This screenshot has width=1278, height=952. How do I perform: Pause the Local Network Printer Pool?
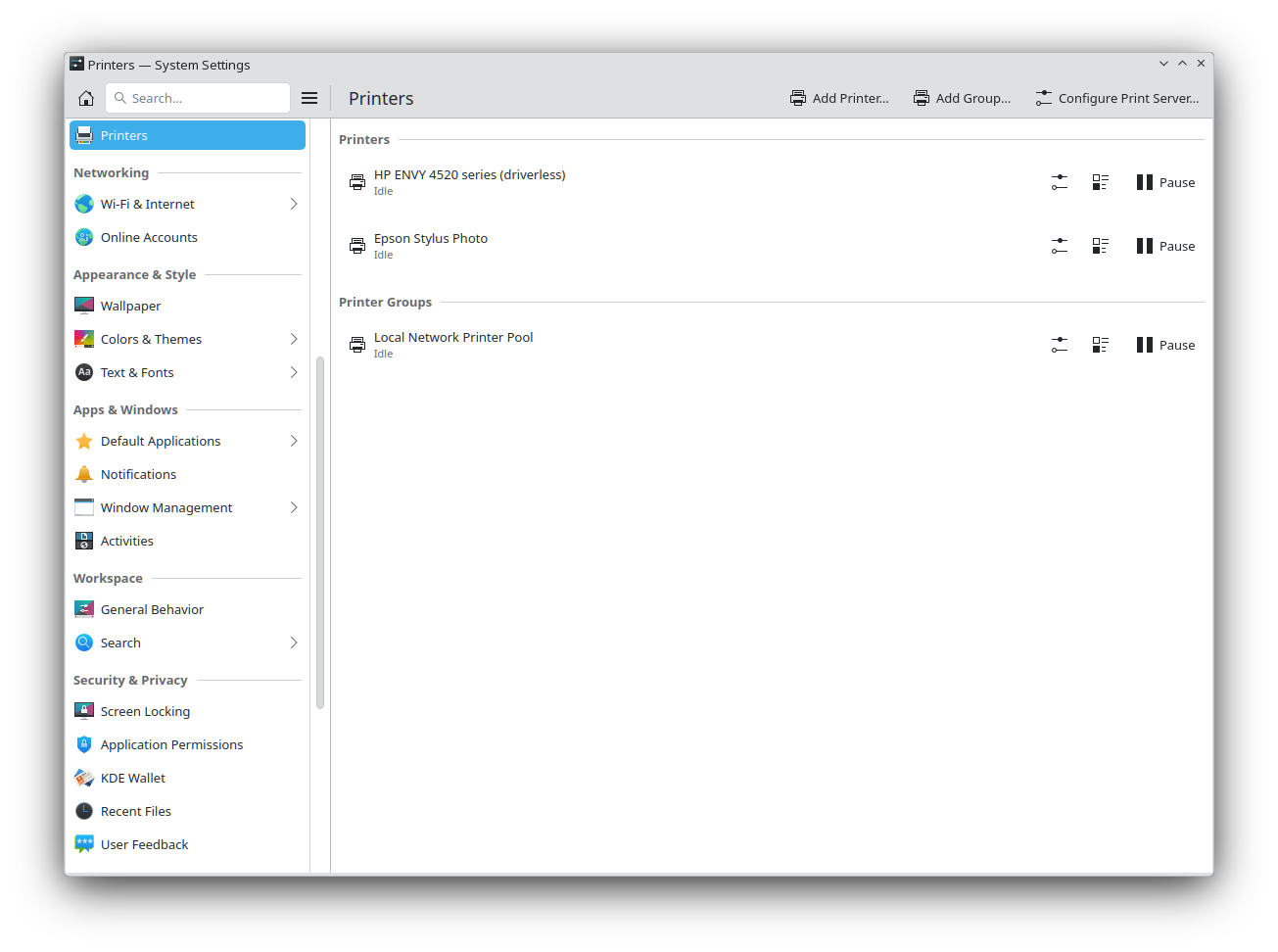click(x=1165, y=345)
